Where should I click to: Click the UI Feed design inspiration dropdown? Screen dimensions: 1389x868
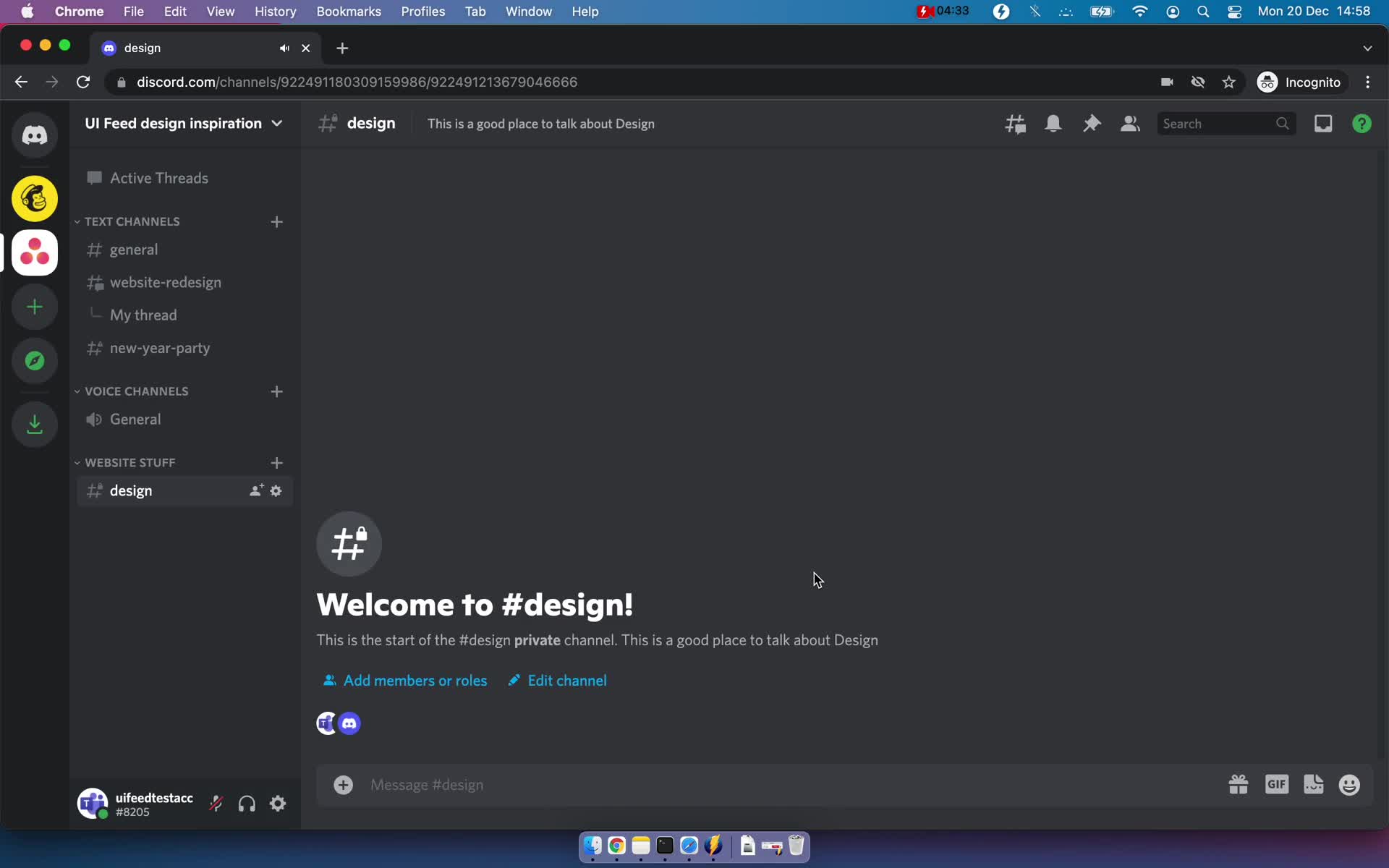[184, 123]
